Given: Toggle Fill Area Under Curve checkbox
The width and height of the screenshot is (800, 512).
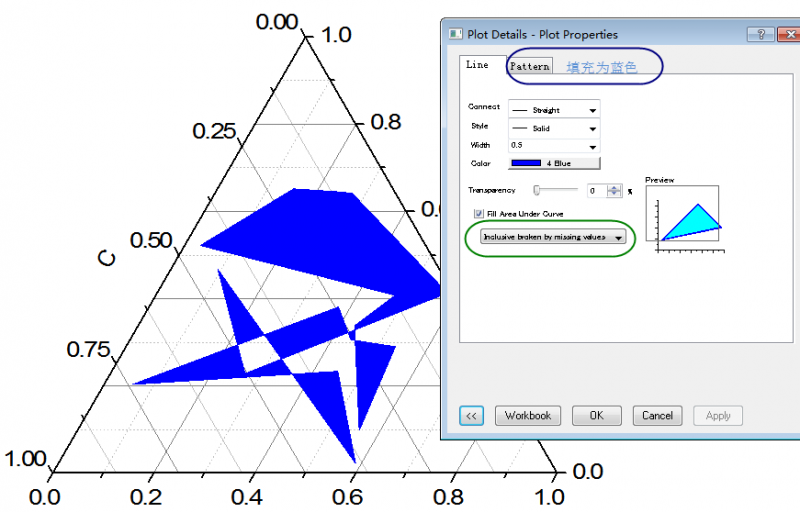Looking at the screenshot, I should click(x=479, y=214).
